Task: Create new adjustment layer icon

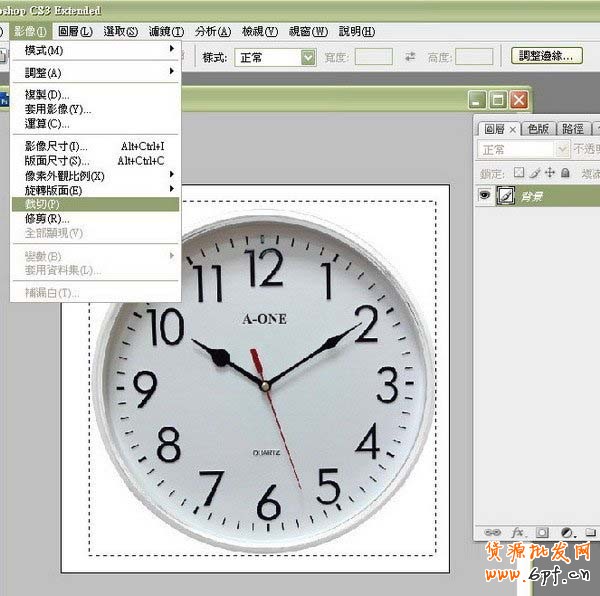Action: click(x=566, y=532)
